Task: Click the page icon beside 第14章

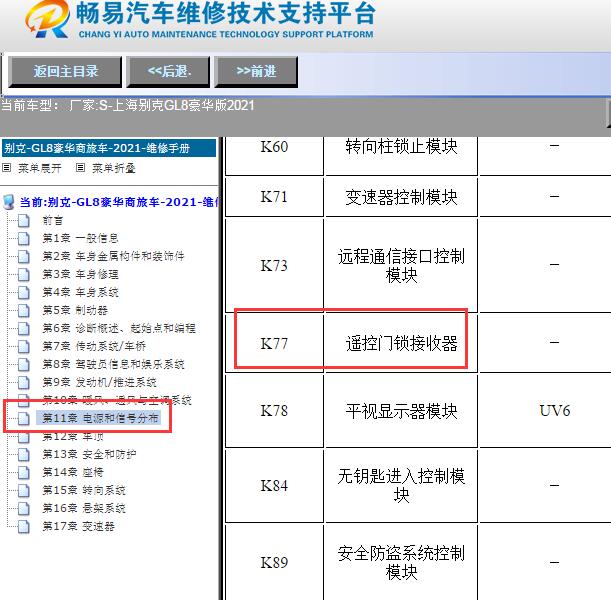Action: point(24,472)
